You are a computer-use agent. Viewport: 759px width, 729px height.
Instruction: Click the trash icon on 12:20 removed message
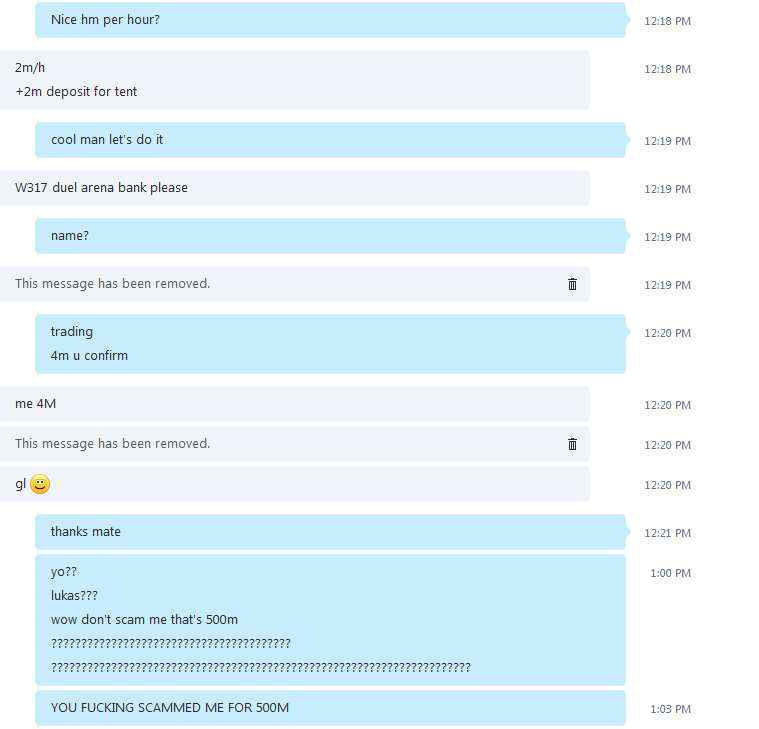[x=572, y=444]
